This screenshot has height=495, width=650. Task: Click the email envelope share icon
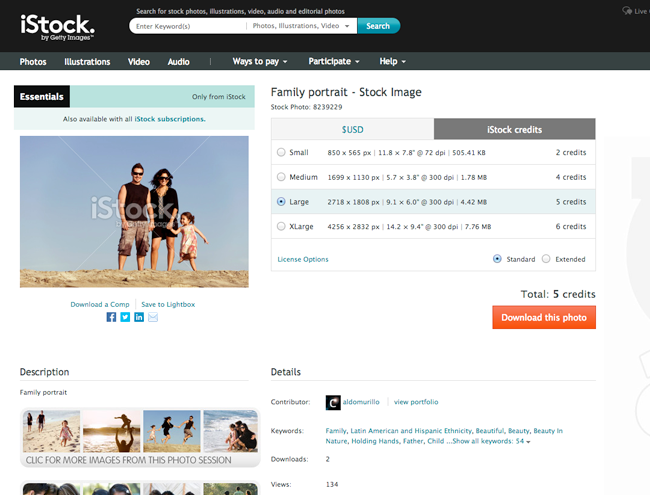tap(153, 317)
